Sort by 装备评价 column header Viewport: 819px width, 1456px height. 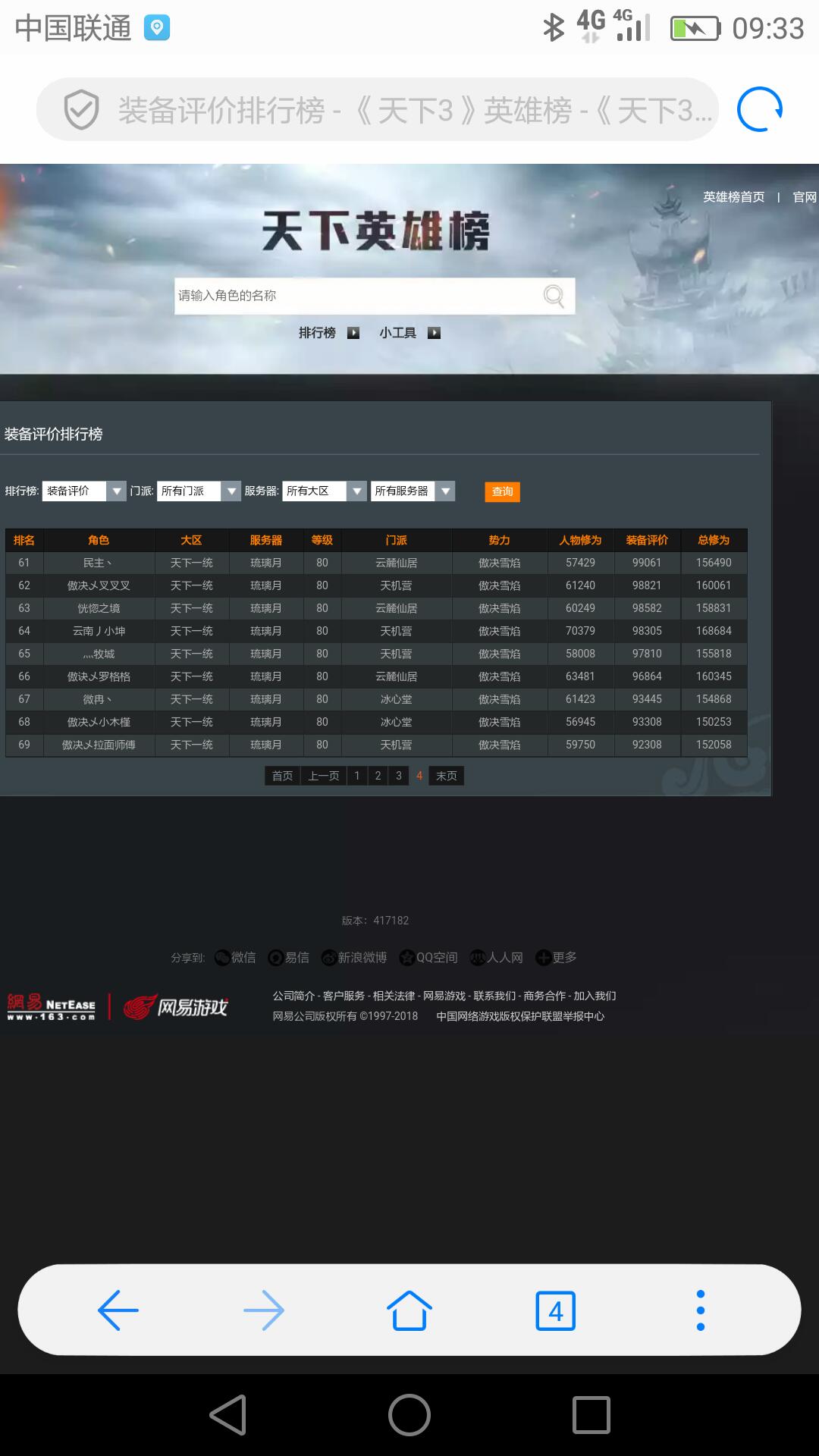click(x=647, y=540)
